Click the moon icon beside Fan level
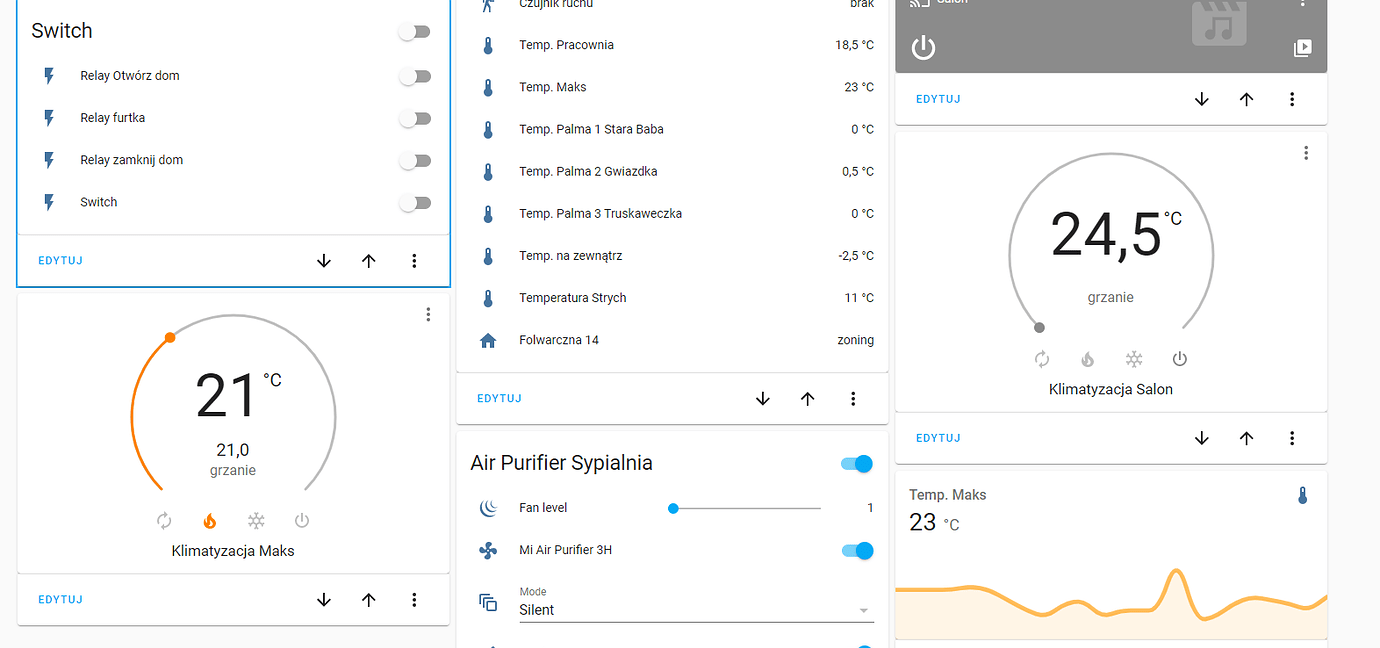Viewport: 1380px width, 648px height. click(x=488, y=508)
